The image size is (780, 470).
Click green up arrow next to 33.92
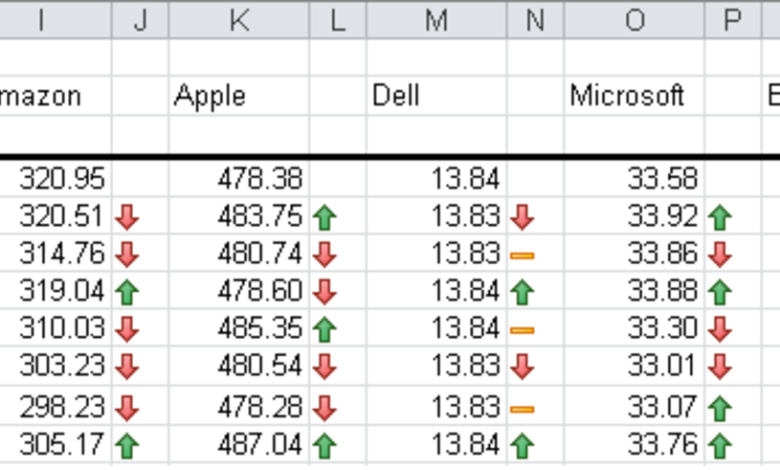click(x=720, y=218)
